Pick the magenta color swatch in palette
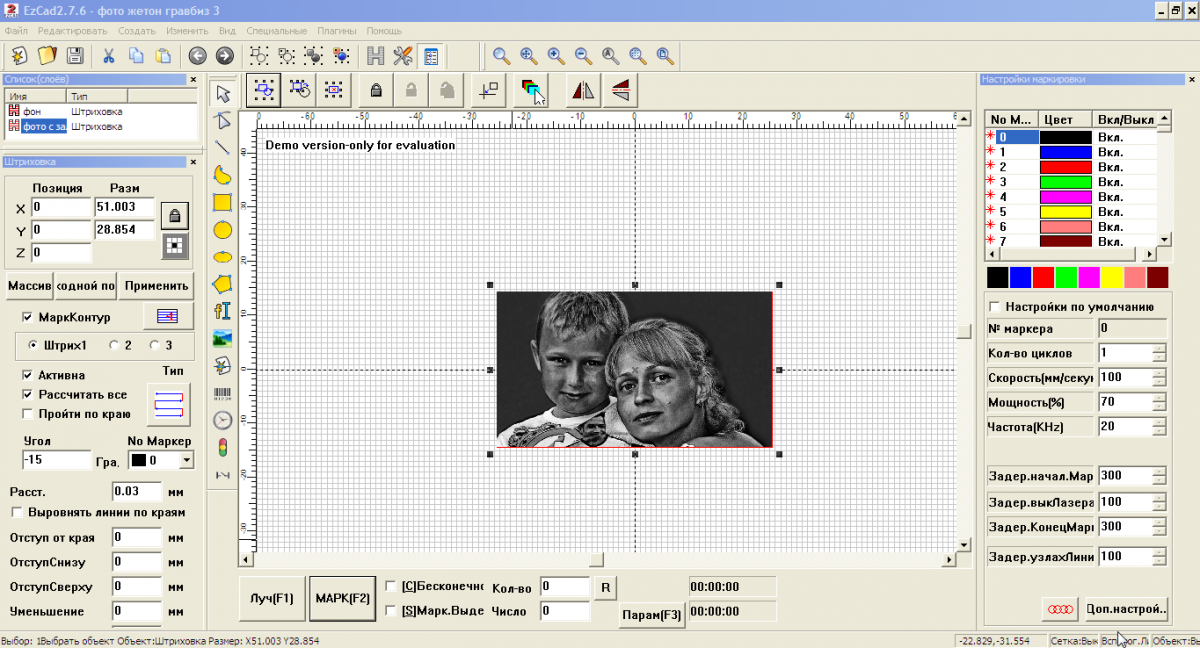 point(1089,277)
